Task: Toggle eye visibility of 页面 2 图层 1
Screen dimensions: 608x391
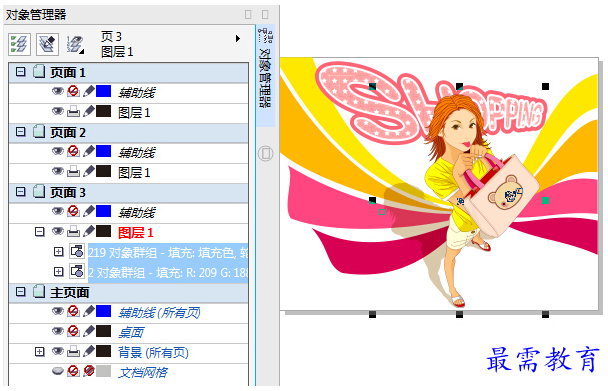Action: [58, 171]
